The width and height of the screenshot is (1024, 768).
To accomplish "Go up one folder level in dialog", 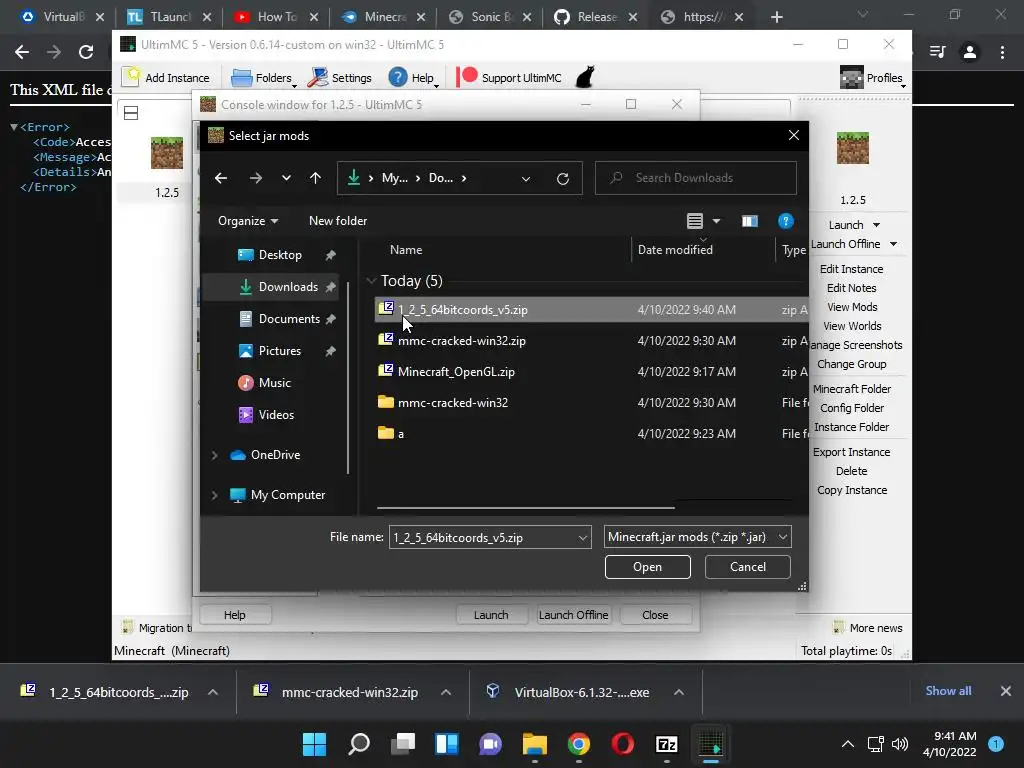I will [x=315, y=178].
